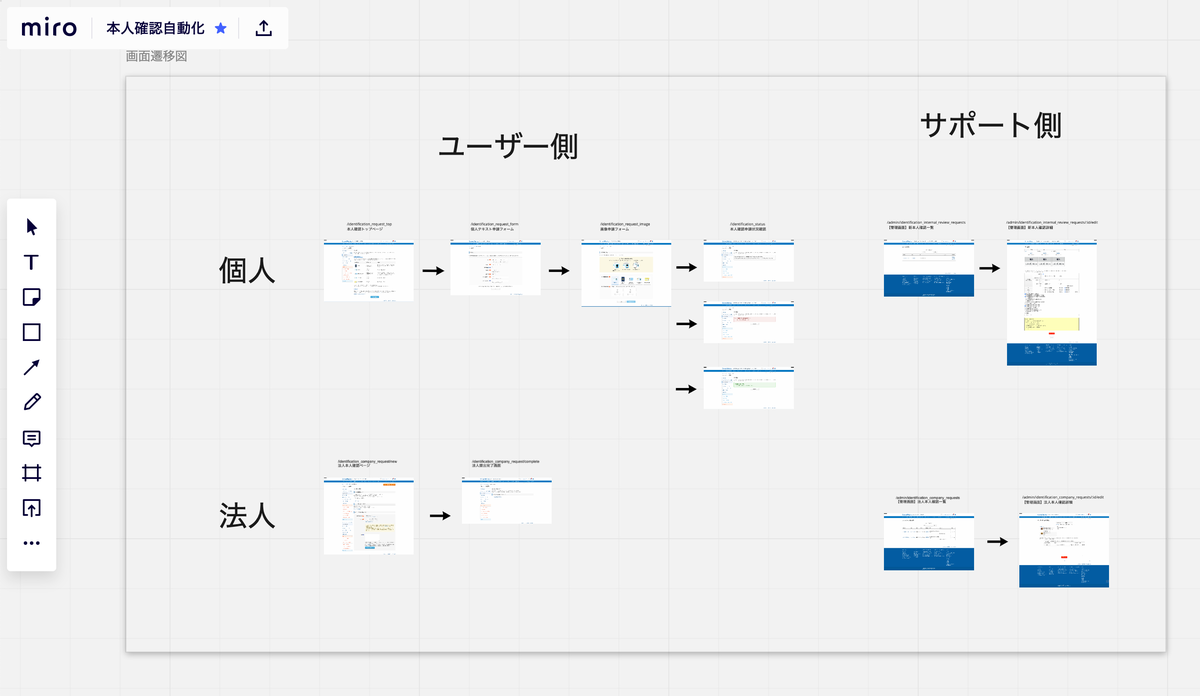Select the 法人本人認証ページ thumbnail

coord(368,516)
